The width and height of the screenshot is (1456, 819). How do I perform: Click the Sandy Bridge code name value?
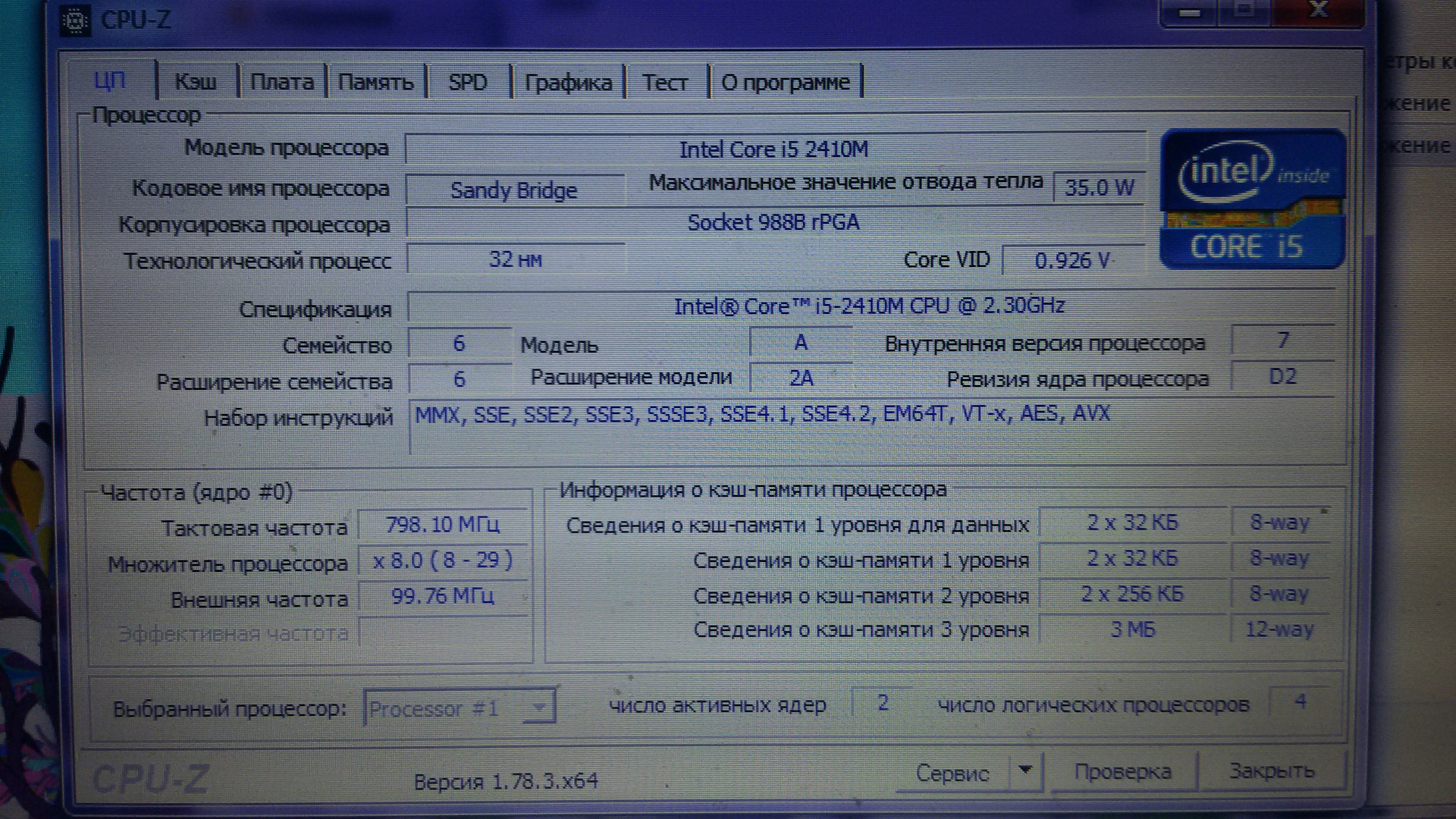[514, 190]
